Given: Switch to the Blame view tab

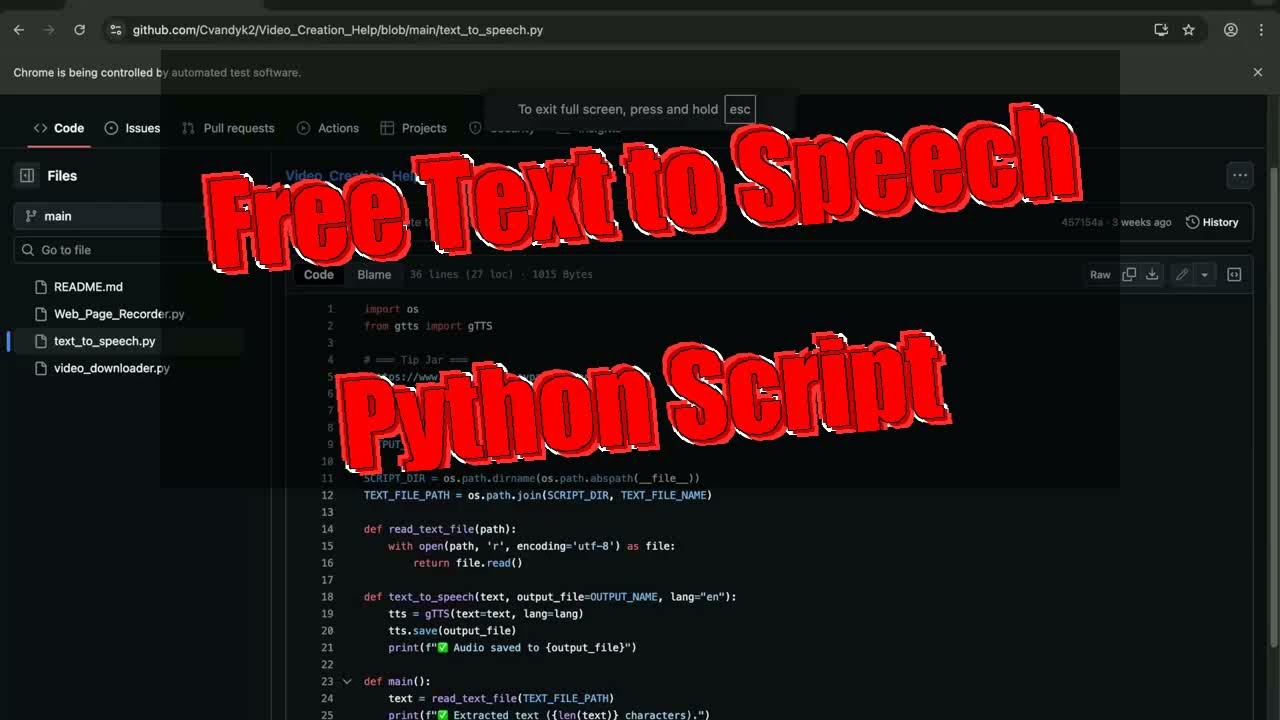Looking at the screenshot, I should coord(374,274).
